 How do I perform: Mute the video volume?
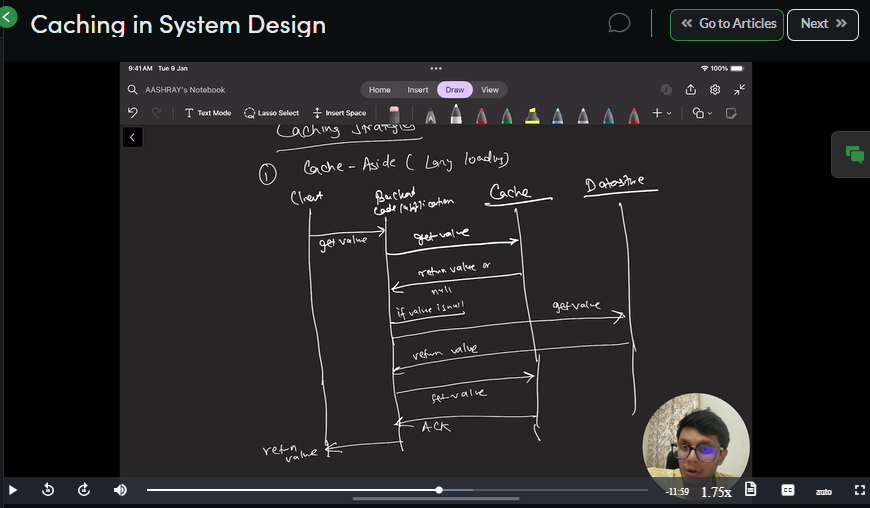120,490
